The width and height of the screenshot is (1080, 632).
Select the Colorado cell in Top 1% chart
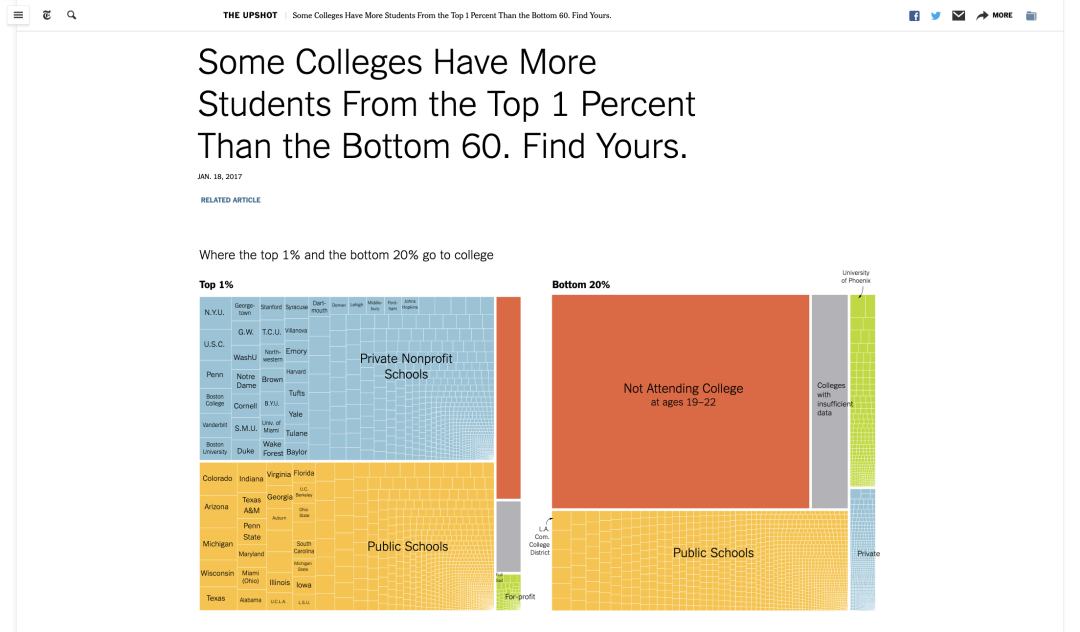point(217,478)
